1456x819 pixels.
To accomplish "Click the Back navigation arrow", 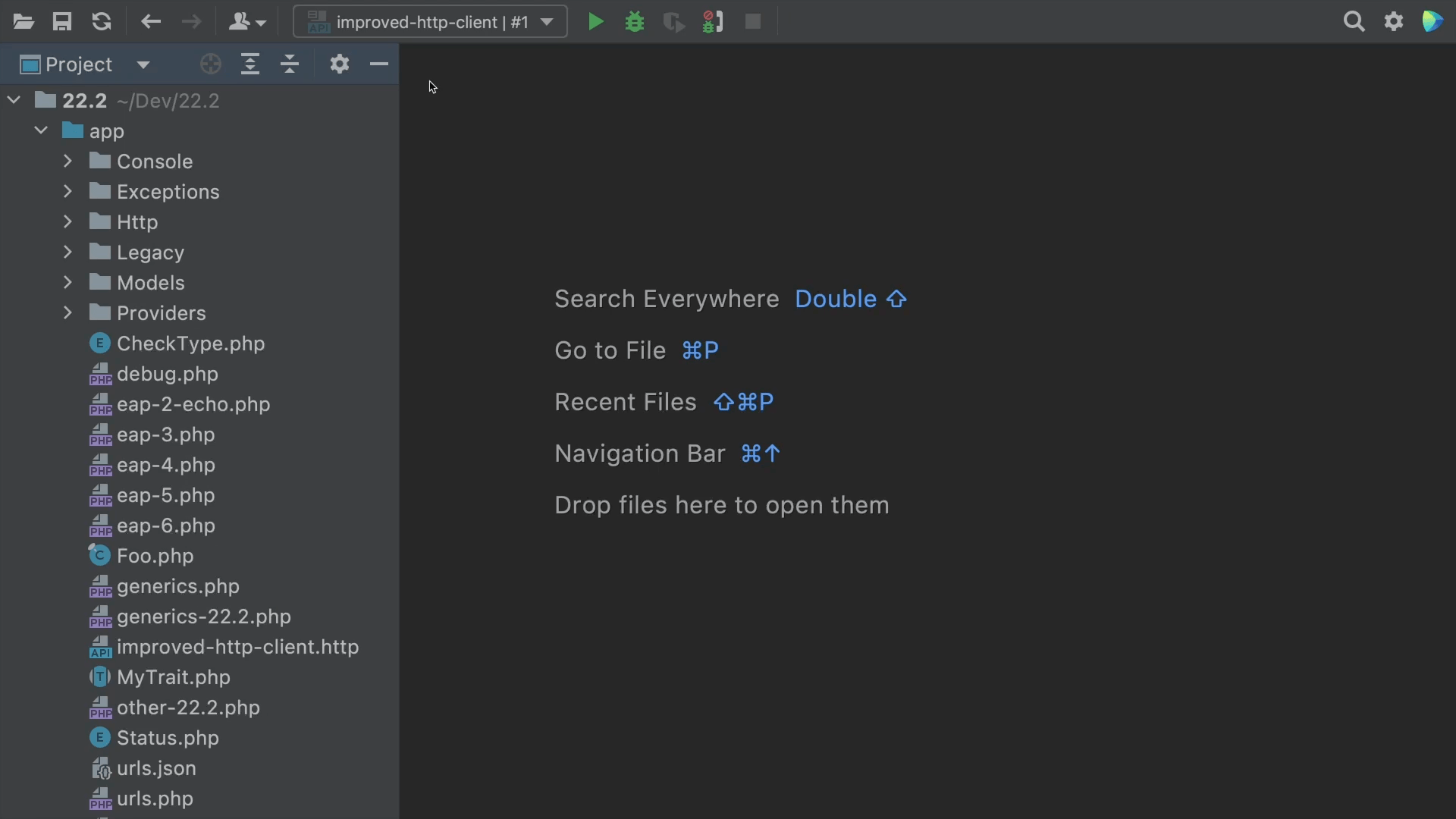I will [151, 22].
